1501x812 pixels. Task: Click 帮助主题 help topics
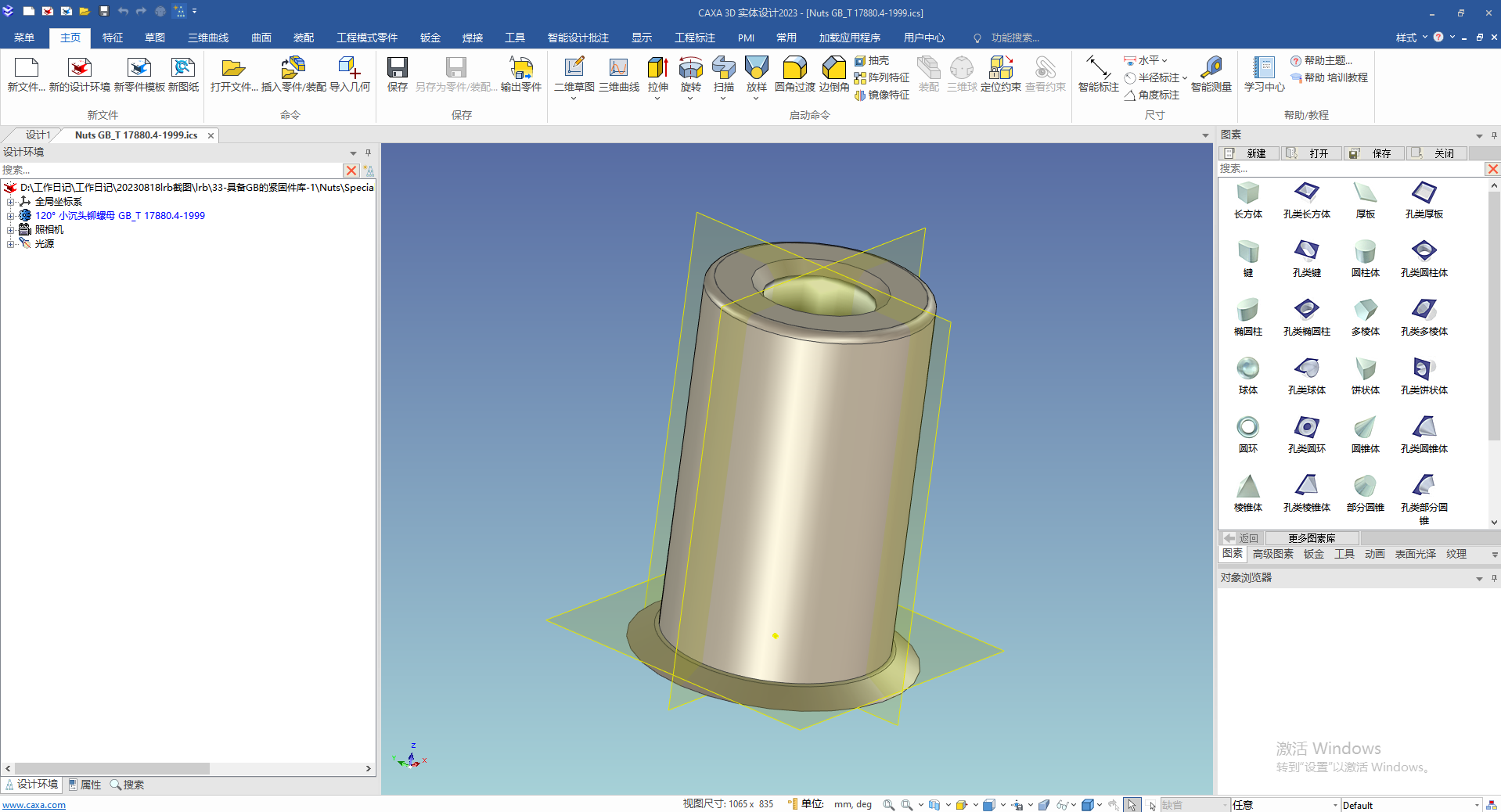(1321, 60)
